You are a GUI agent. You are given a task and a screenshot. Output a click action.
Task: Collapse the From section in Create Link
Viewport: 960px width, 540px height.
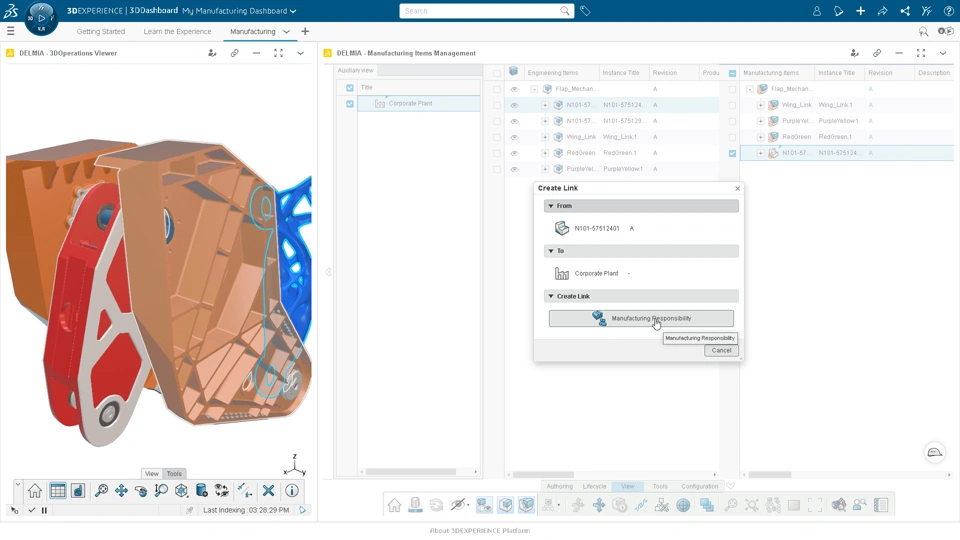[551, 206]
